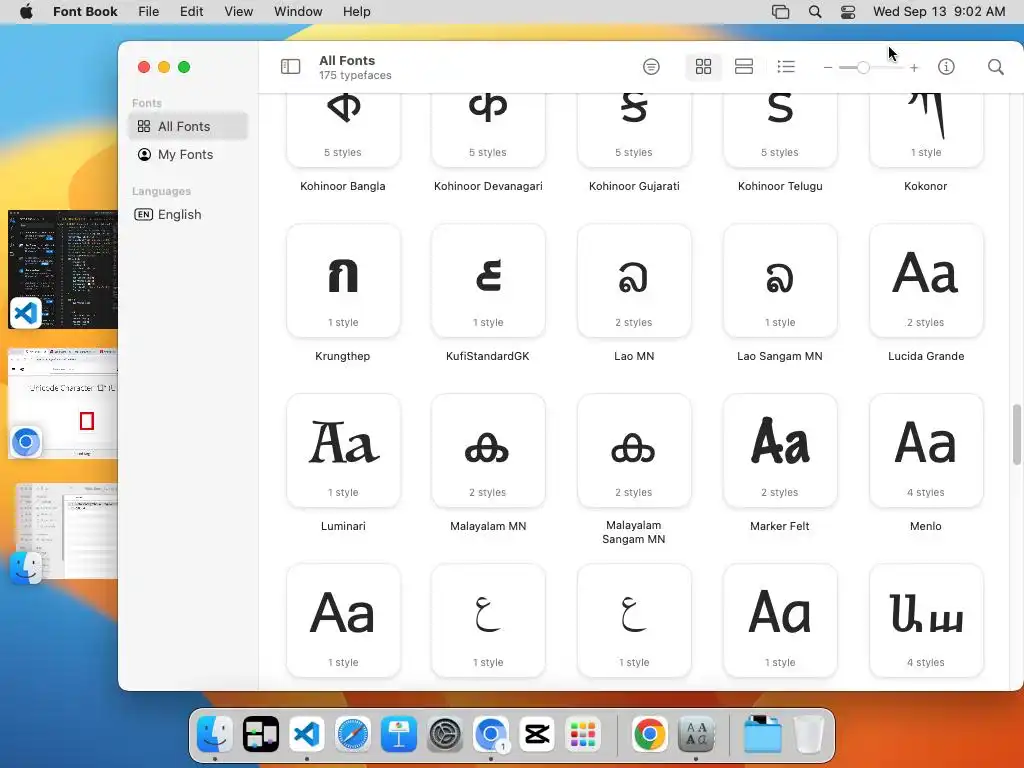Open Safari from the Dock

(x=353, y=734)
